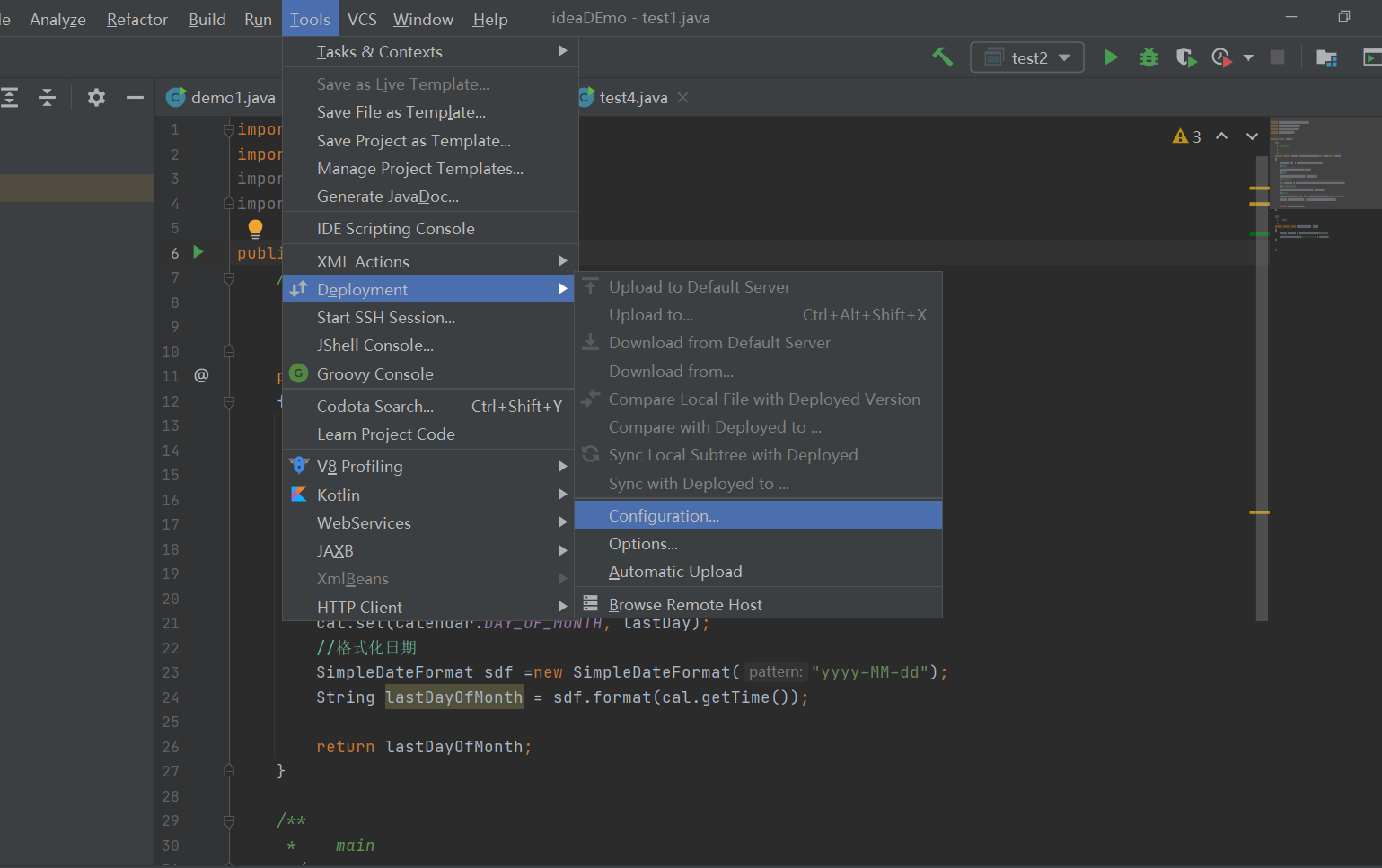Open the test2 run configuration dropdown

pos(1027,57)
